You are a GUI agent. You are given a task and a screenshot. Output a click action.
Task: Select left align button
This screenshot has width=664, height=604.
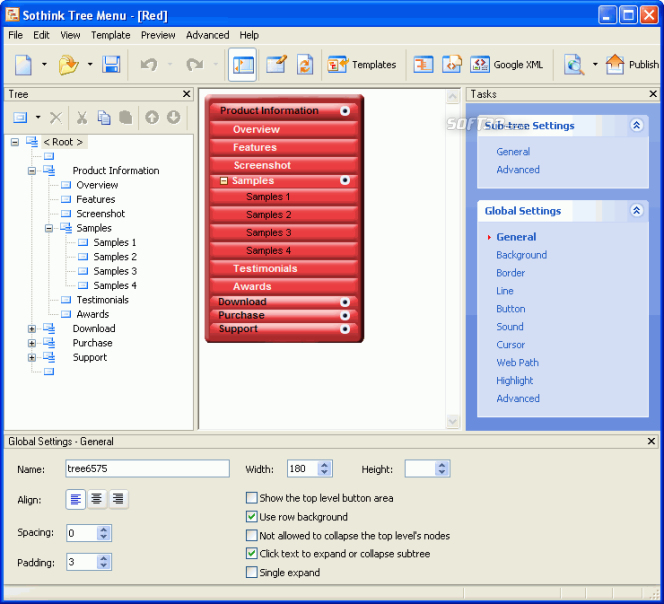tap(76, 499)
